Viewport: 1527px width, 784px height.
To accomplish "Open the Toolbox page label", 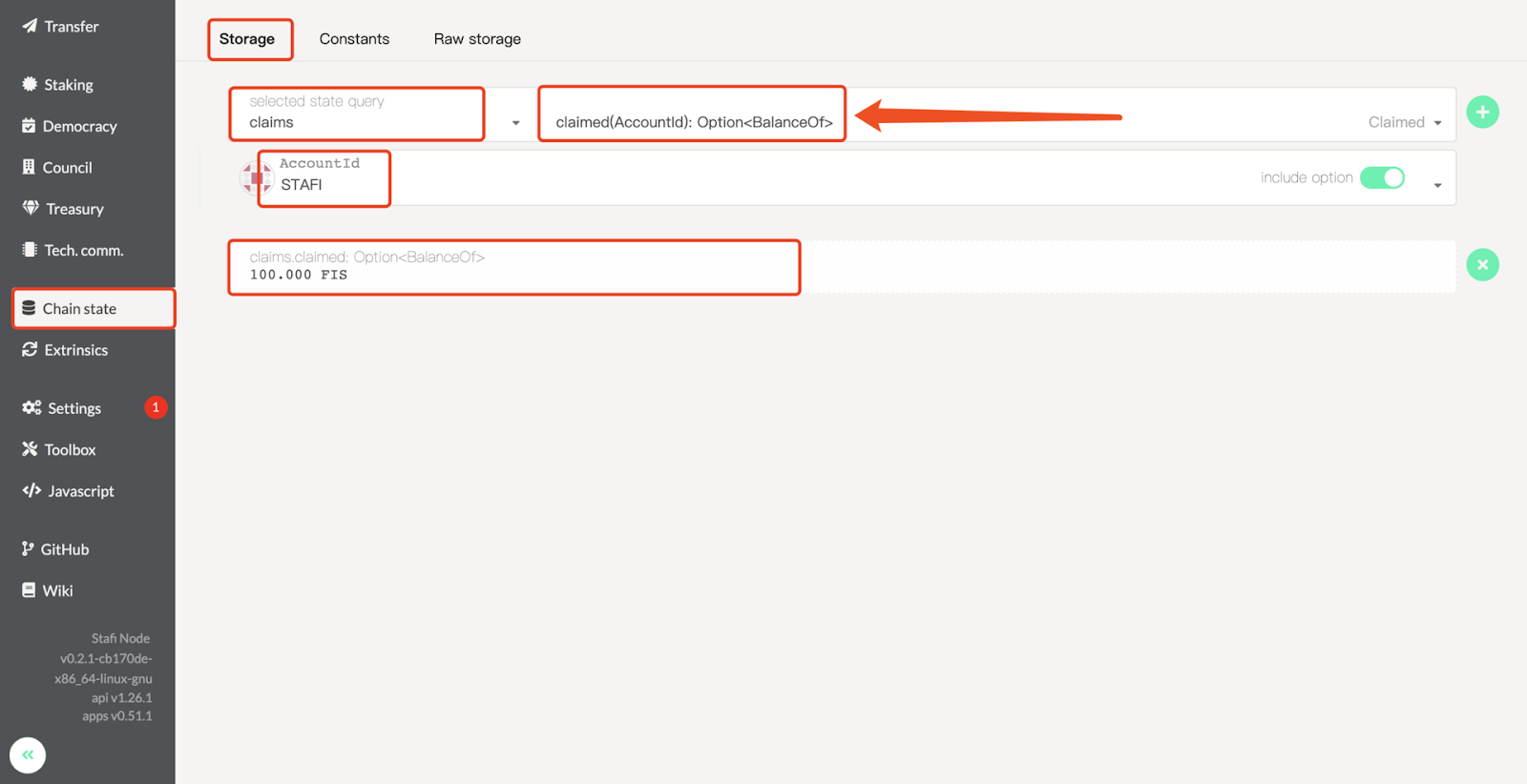I will pos(71,450).
